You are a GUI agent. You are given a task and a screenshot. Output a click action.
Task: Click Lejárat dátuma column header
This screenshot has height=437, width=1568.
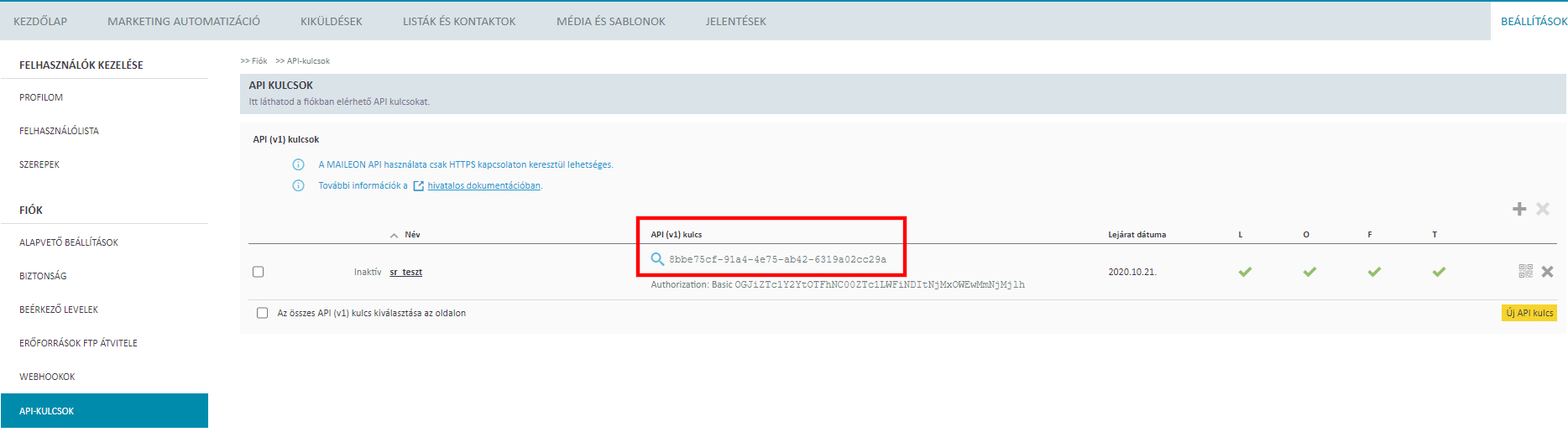1137,235
